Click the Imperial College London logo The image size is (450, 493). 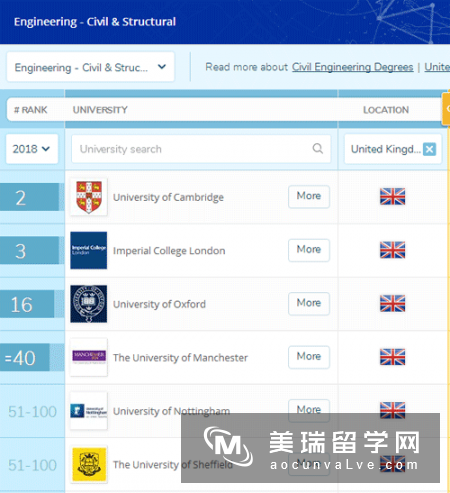pyautogui.click(x=89, y=250)
